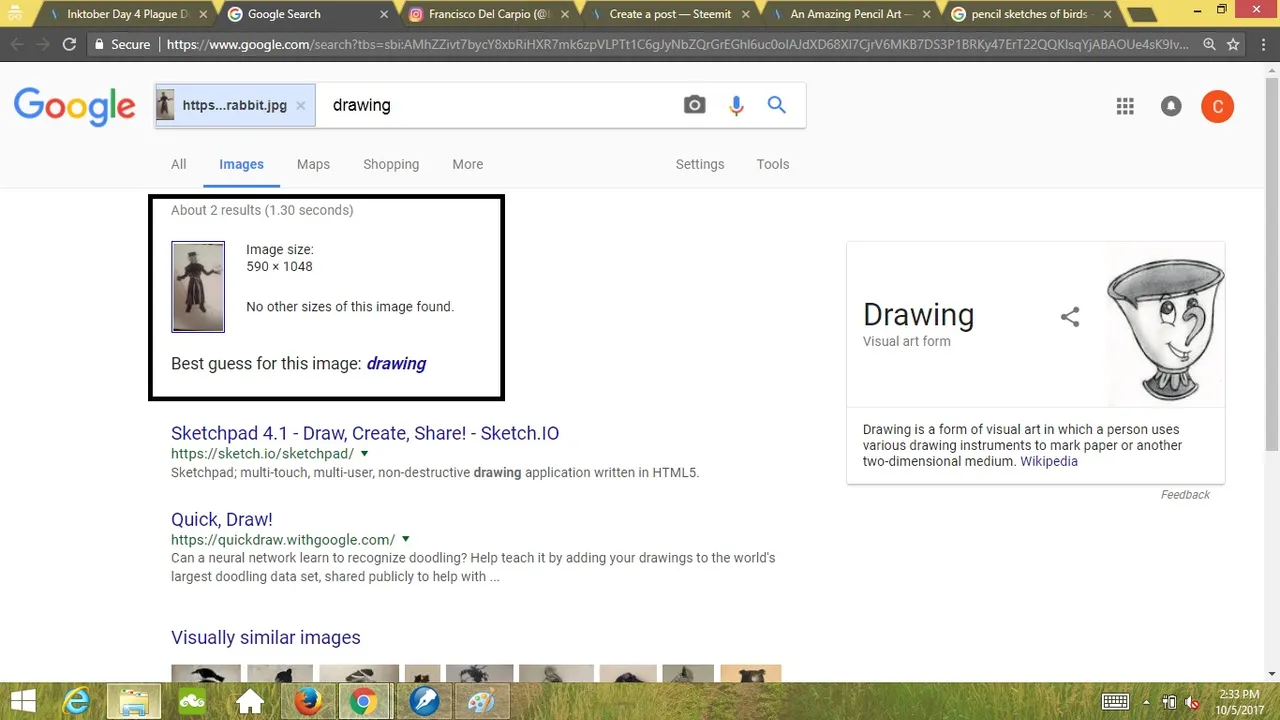Viewport: 1280px width, 720px height.
Task: Switch to Chrome in taskbar
Action: coord(364,701)
